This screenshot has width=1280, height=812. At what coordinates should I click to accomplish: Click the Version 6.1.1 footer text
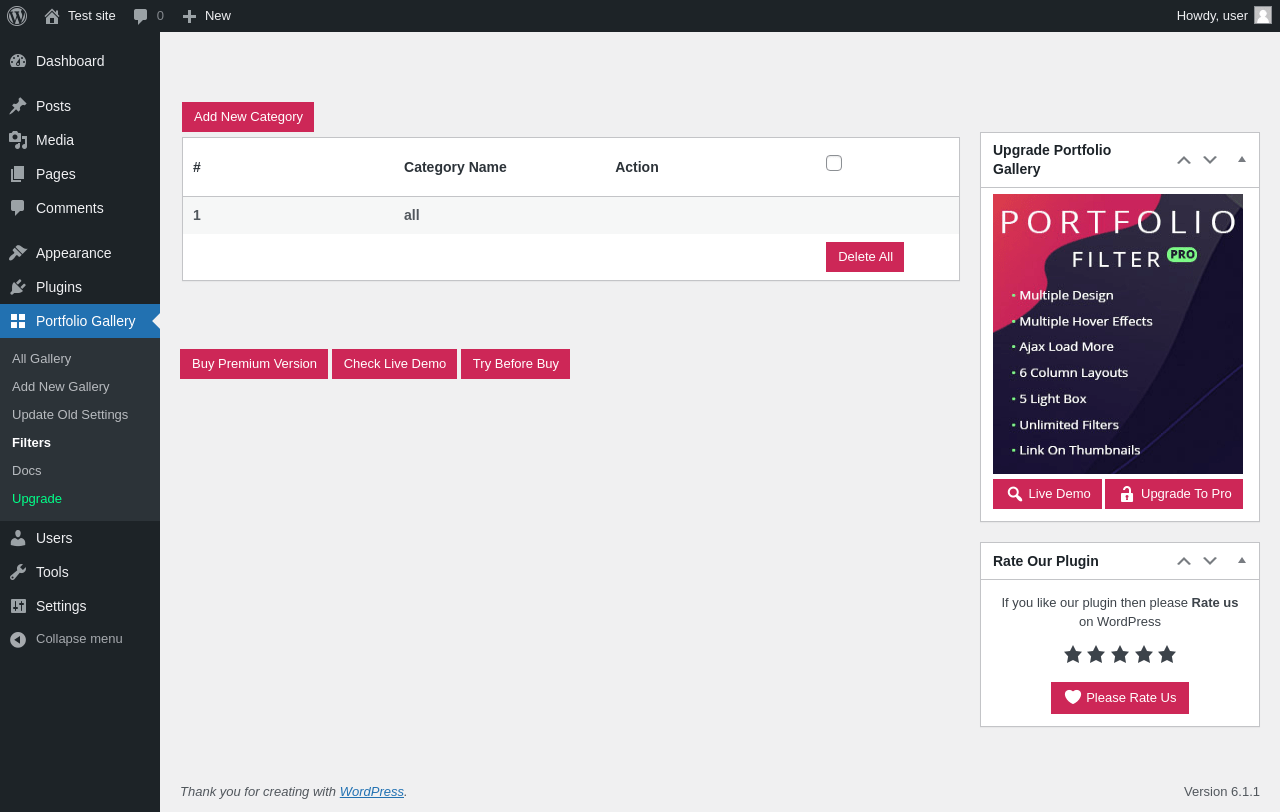pyautogui.click(x=1222, y=791)
